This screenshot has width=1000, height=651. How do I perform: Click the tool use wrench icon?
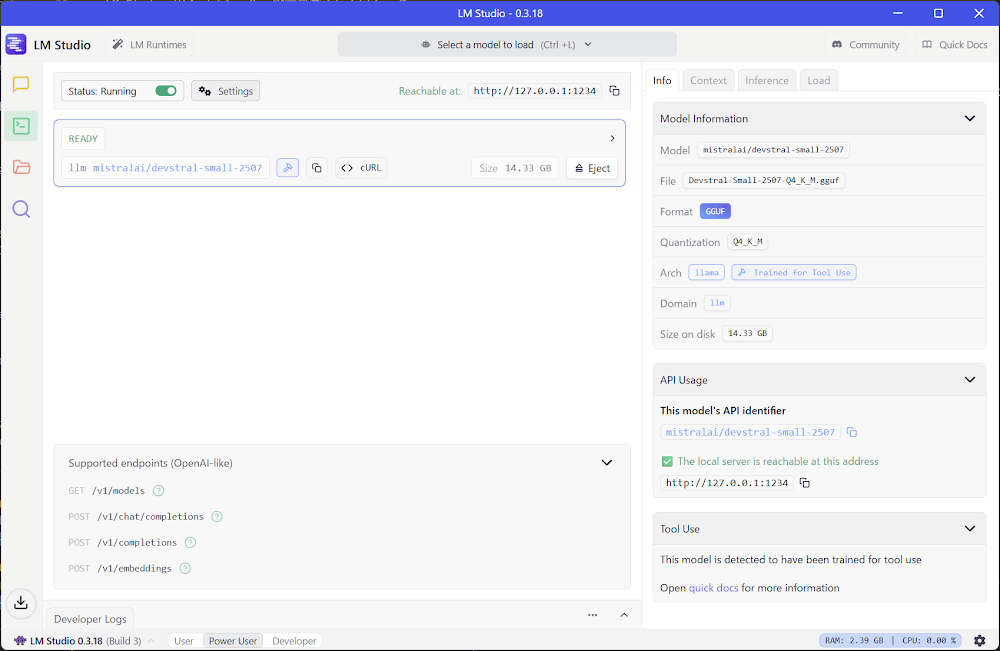tap(288, 168)
